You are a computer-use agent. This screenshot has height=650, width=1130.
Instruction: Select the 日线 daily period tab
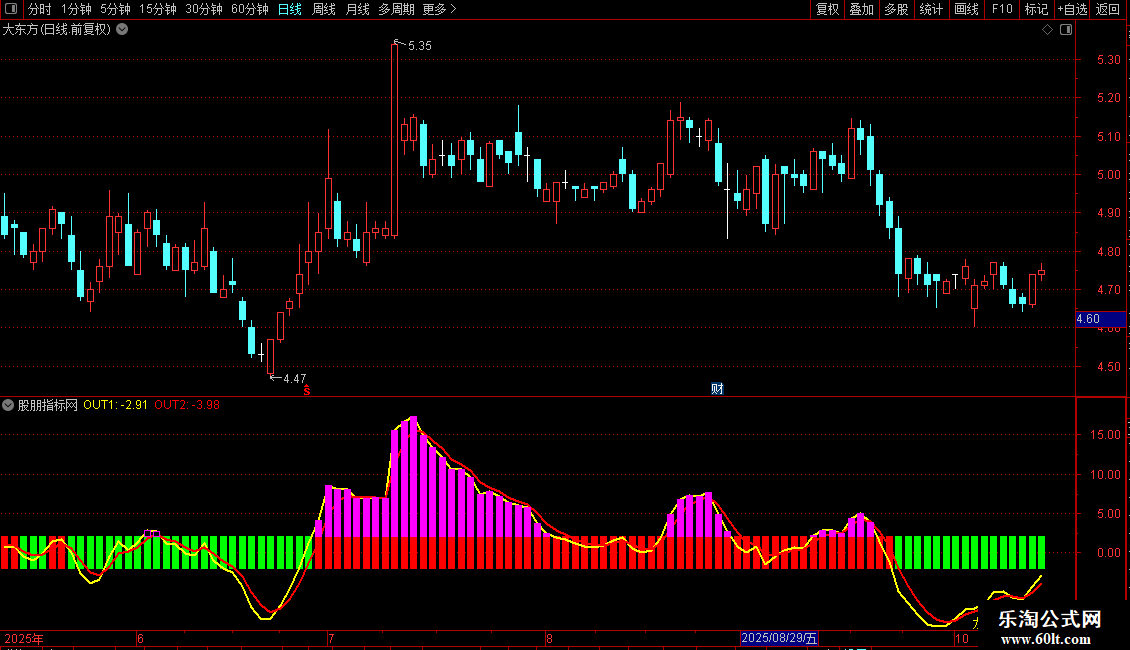(x=290, y=9)
